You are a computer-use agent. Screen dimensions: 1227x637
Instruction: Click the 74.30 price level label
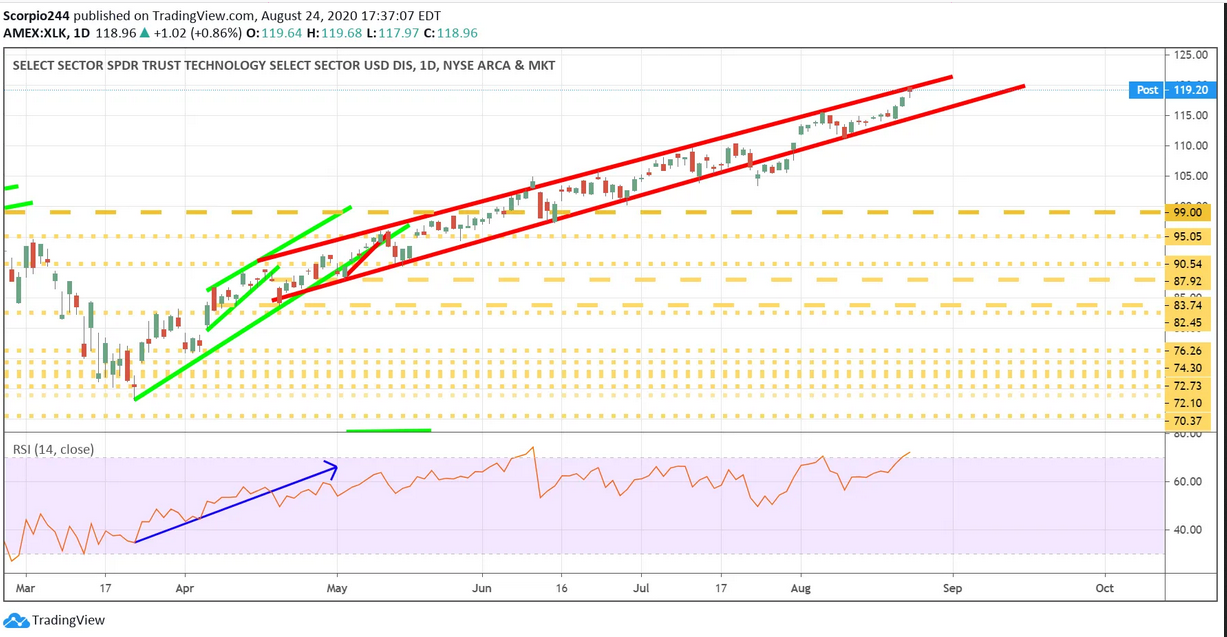click(x=1190, y=368)
